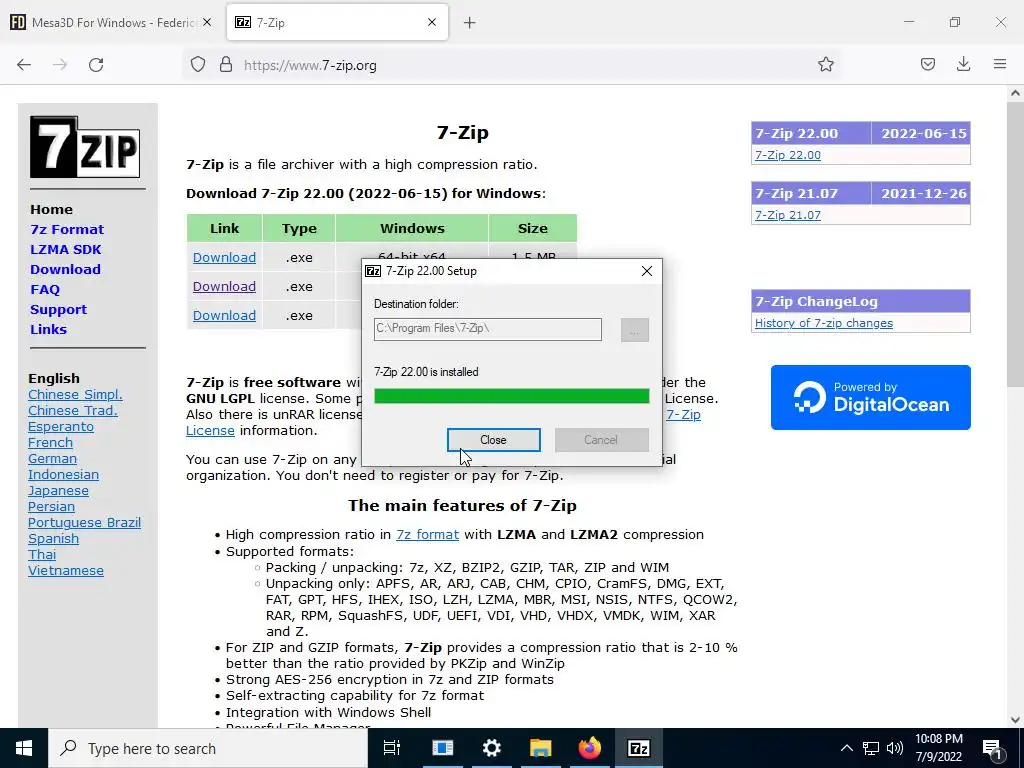This screenshot has height=768, width=1024.
Task: Select the 7-Zip setup taskbar icon
Action: [638, 748]
